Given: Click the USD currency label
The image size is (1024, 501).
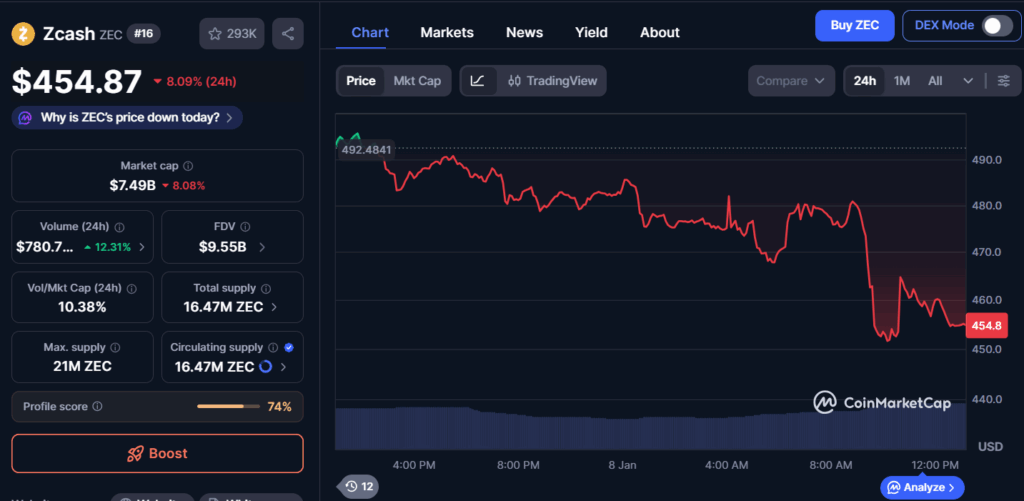Looking at the screenshot, I should [x=990, y=447].
